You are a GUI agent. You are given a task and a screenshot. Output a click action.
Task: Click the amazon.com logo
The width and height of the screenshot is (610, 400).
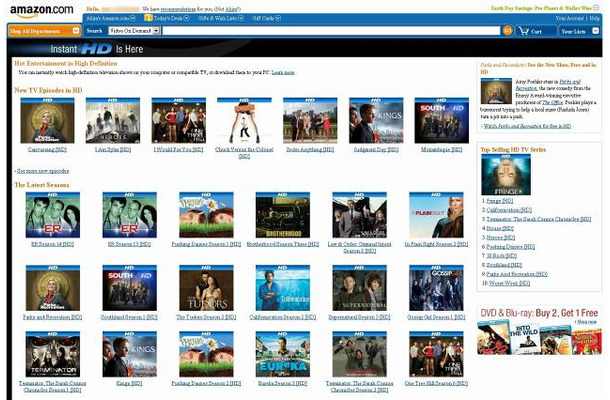[42, 11]
